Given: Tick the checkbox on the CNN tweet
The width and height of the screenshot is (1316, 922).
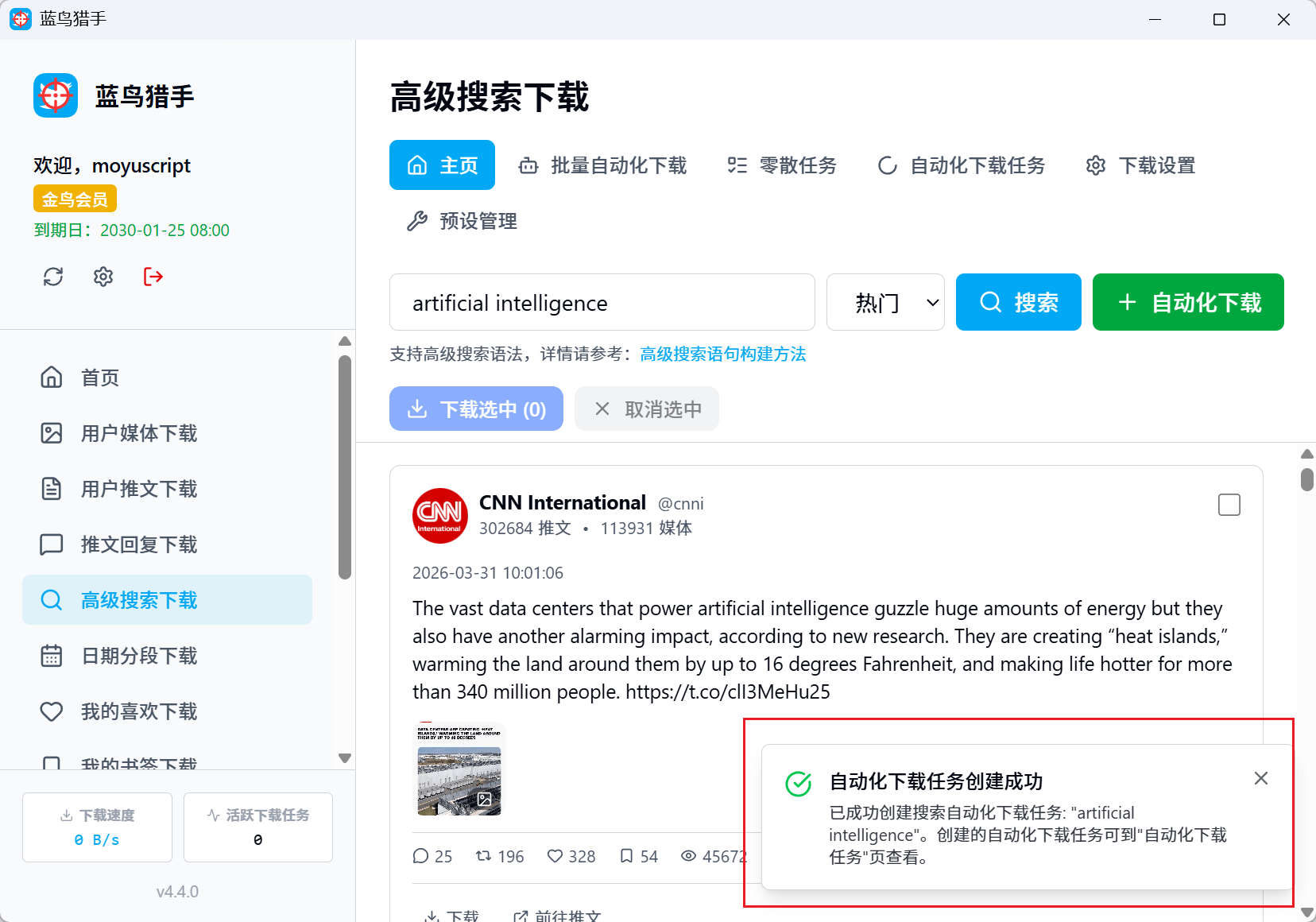Looking at the screenshot, I should coord(1229,505).
